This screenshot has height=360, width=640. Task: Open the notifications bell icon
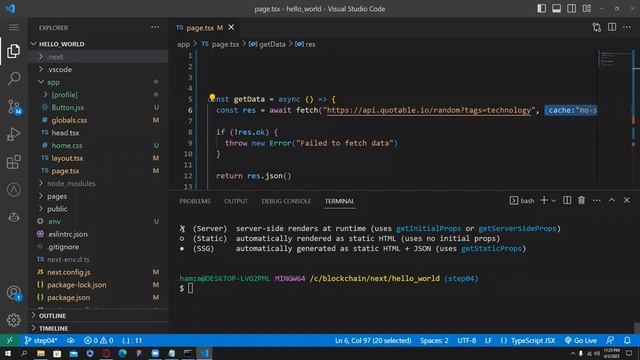click(x=627, y=340)
